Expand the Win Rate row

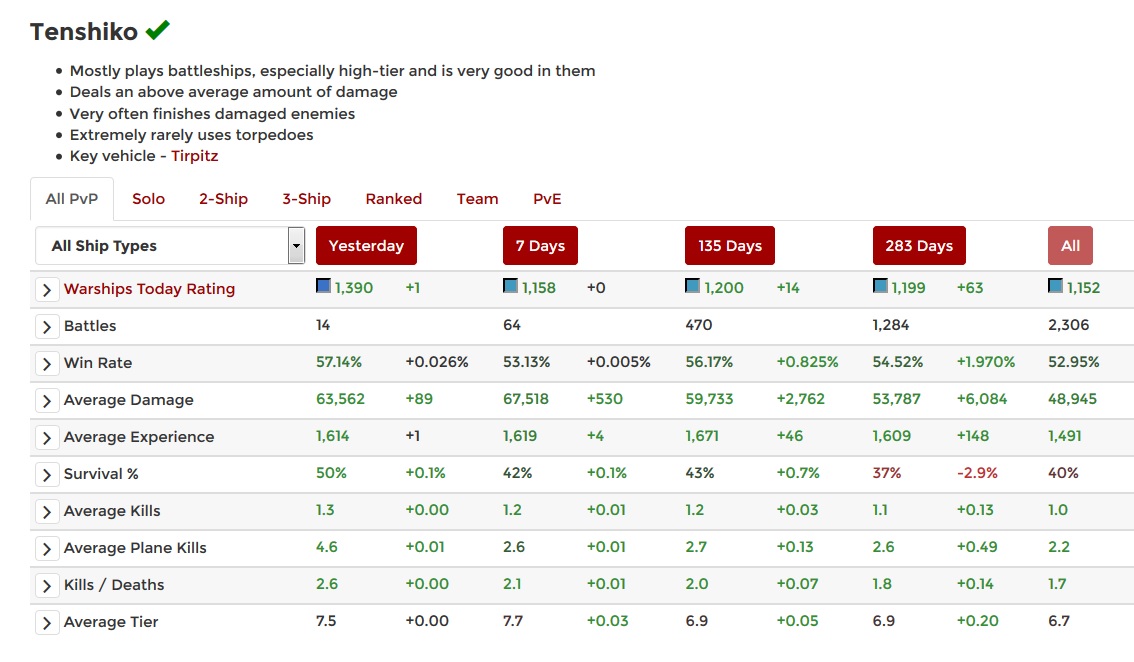[47, 363]
